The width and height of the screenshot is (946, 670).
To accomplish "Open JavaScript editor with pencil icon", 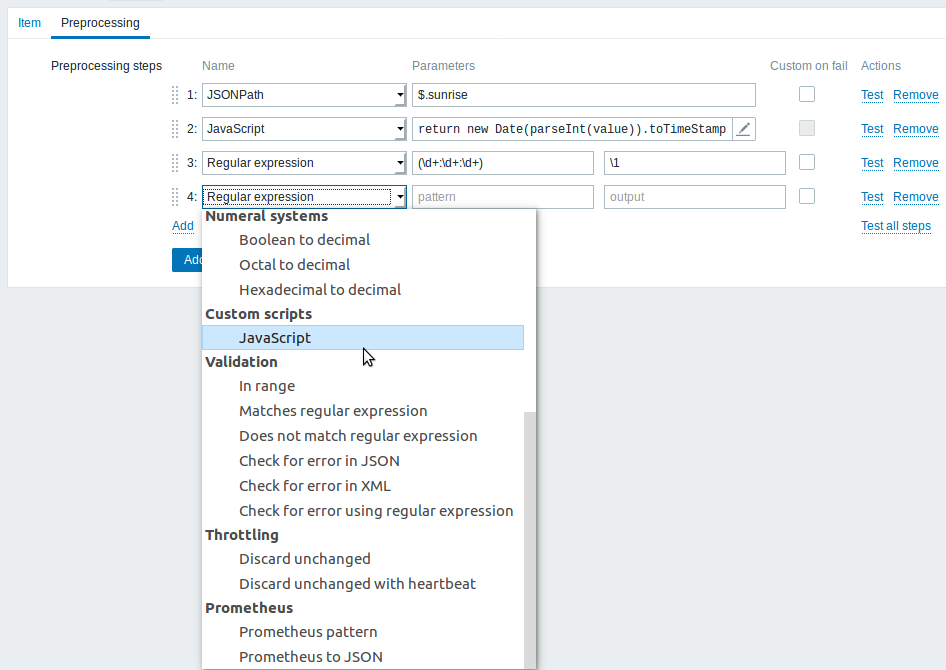I will [x=744, y=129].
